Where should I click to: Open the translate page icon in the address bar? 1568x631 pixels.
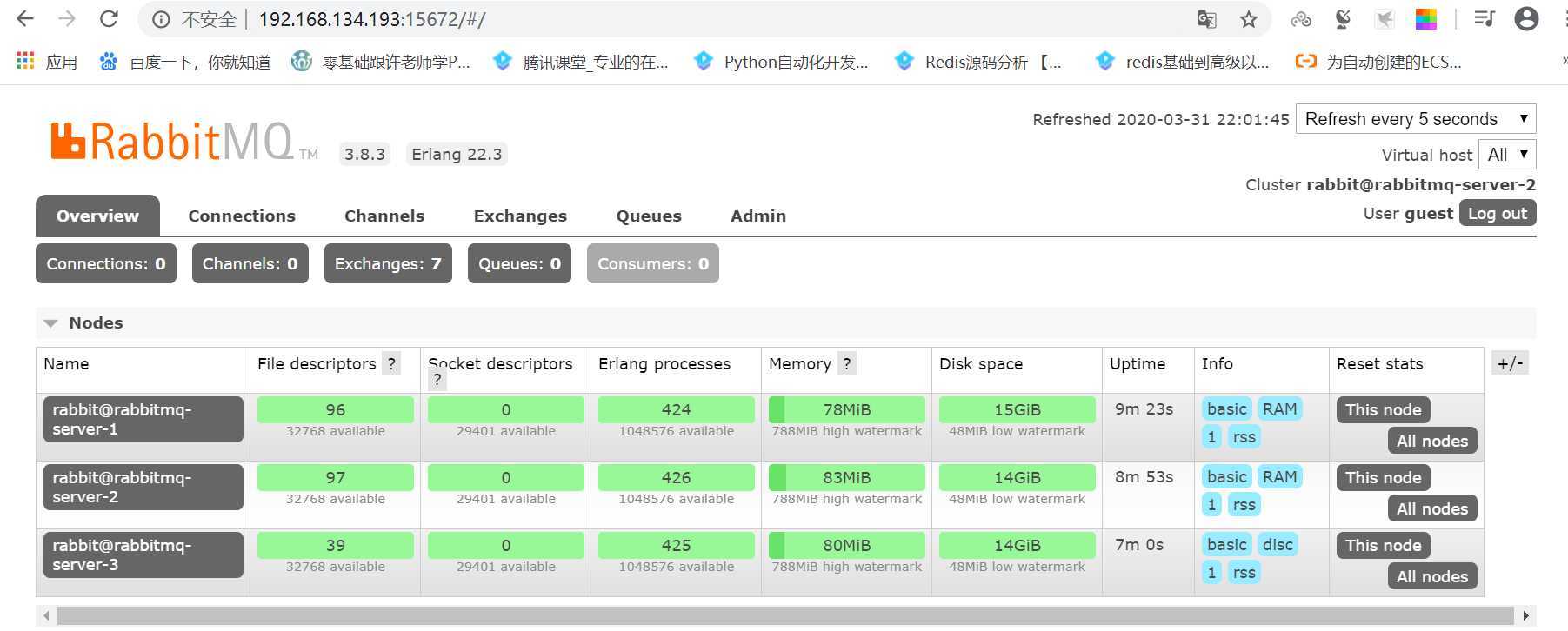tap(1207, 19)
